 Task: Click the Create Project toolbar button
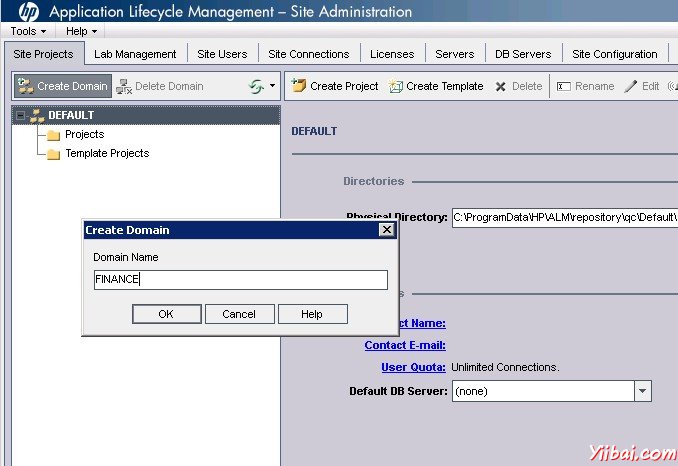tap(335, 86)
